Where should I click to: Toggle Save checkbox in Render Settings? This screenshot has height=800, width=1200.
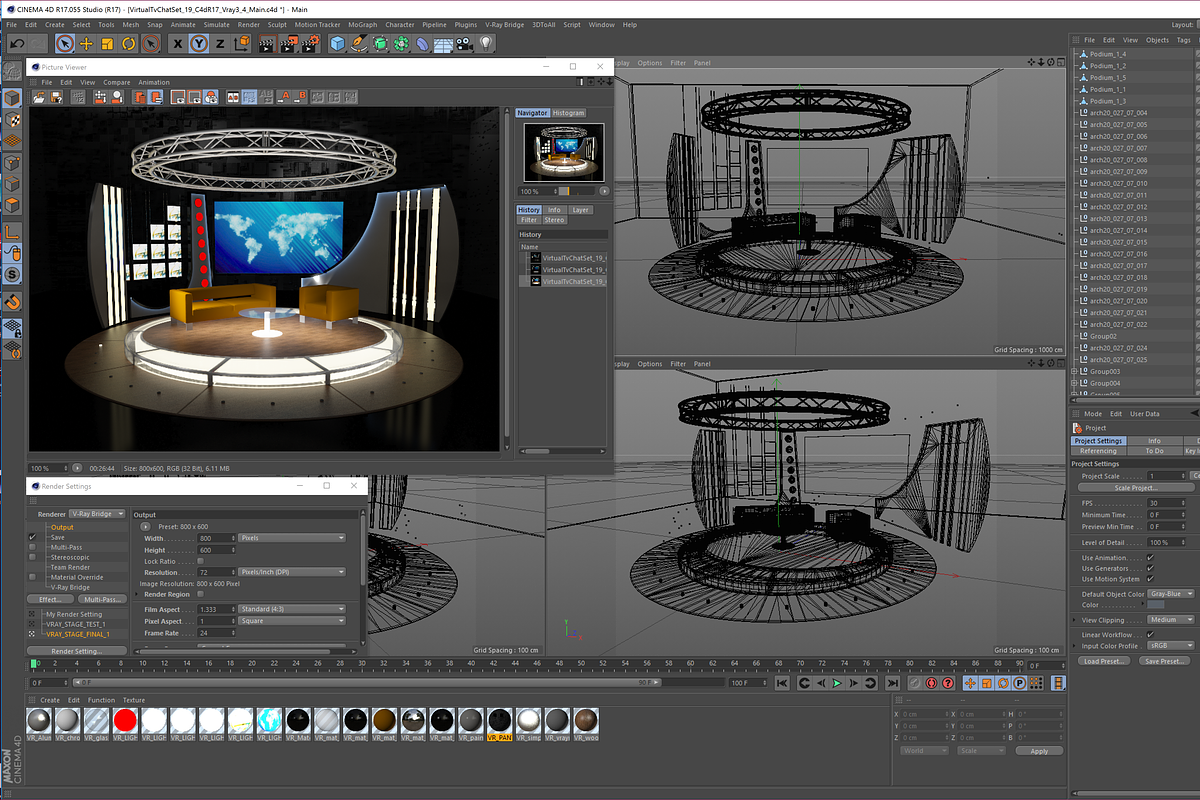(x=33, y=537)
